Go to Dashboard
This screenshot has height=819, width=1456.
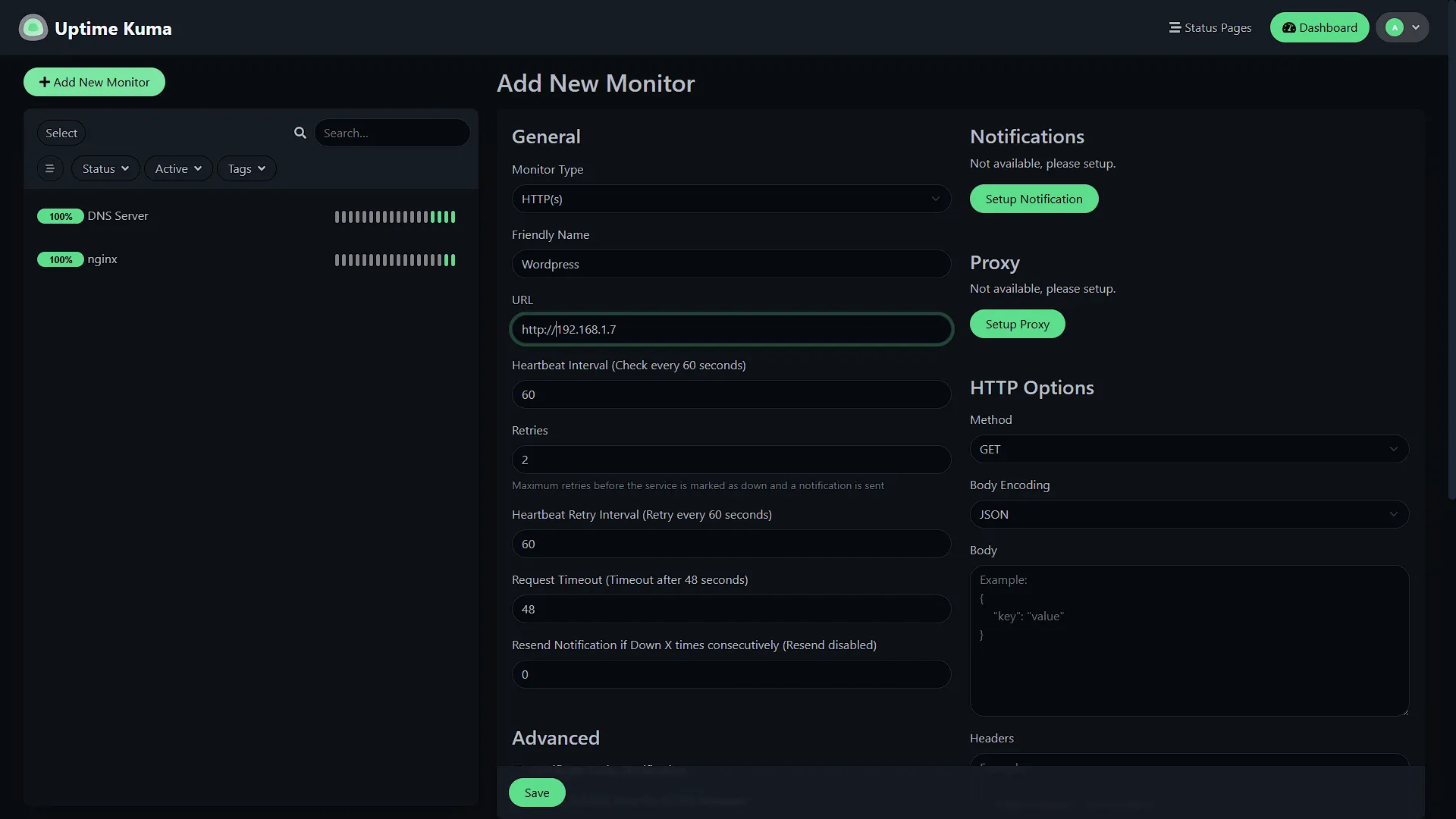point(1319,27)
